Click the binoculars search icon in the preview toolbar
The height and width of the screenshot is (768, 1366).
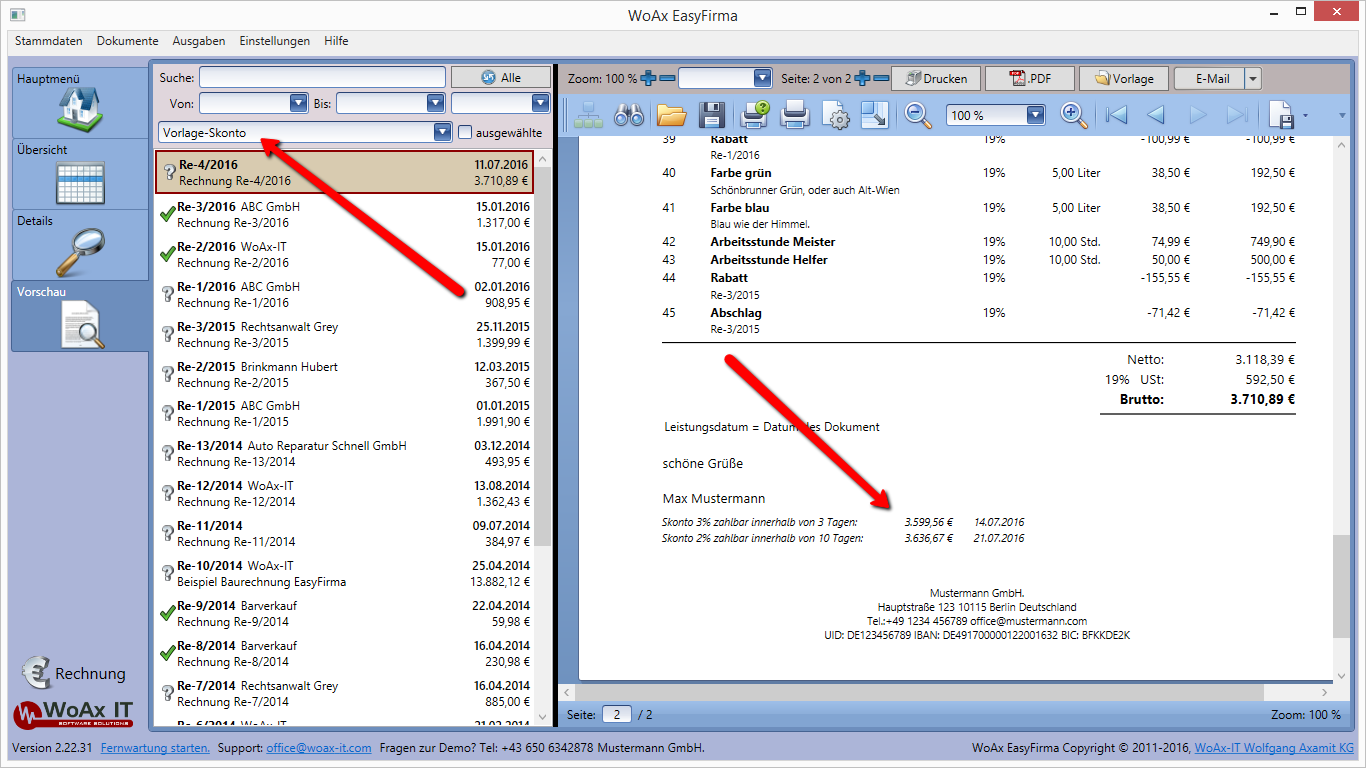coord(629,115)
